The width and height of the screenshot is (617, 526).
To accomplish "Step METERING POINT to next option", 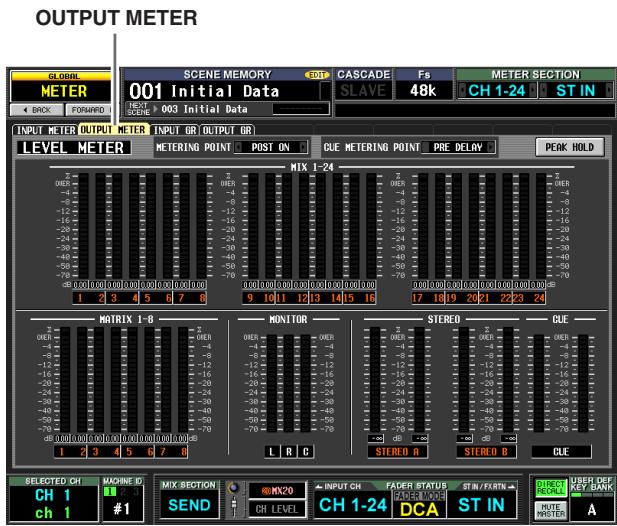I will (303, 147).
